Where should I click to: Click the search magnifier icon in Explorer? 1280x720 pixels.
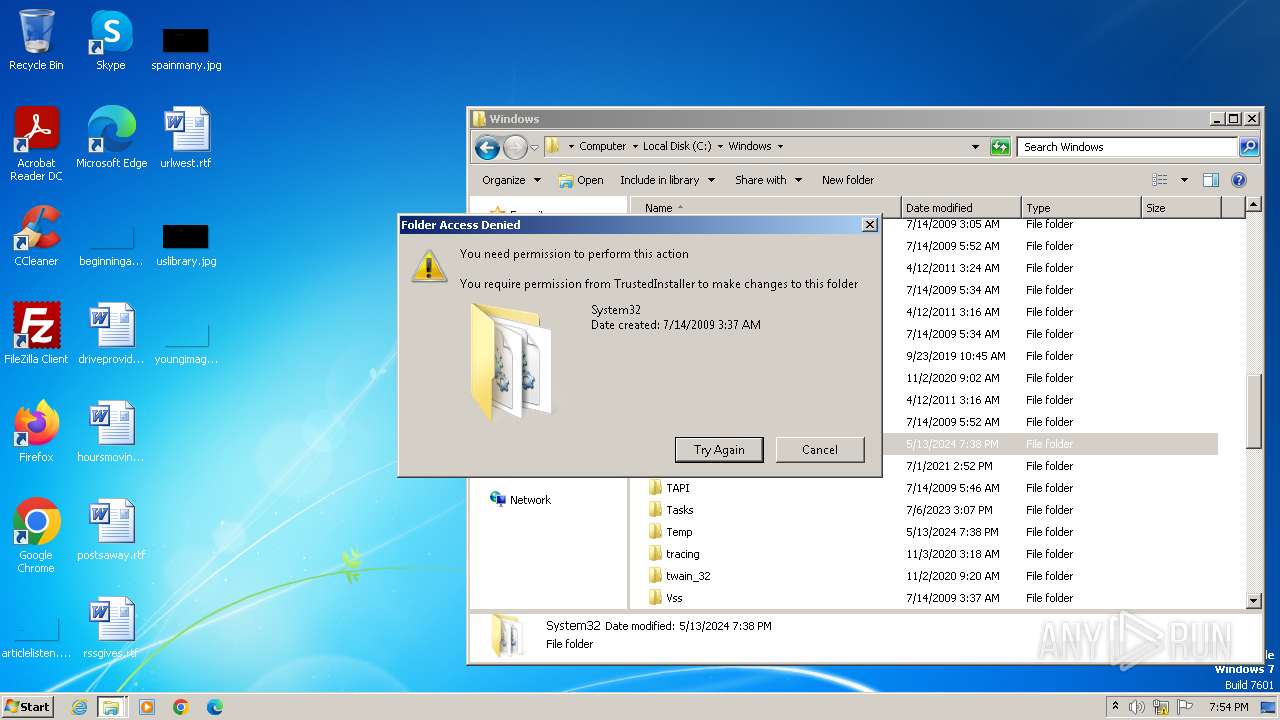point(1249,147)
